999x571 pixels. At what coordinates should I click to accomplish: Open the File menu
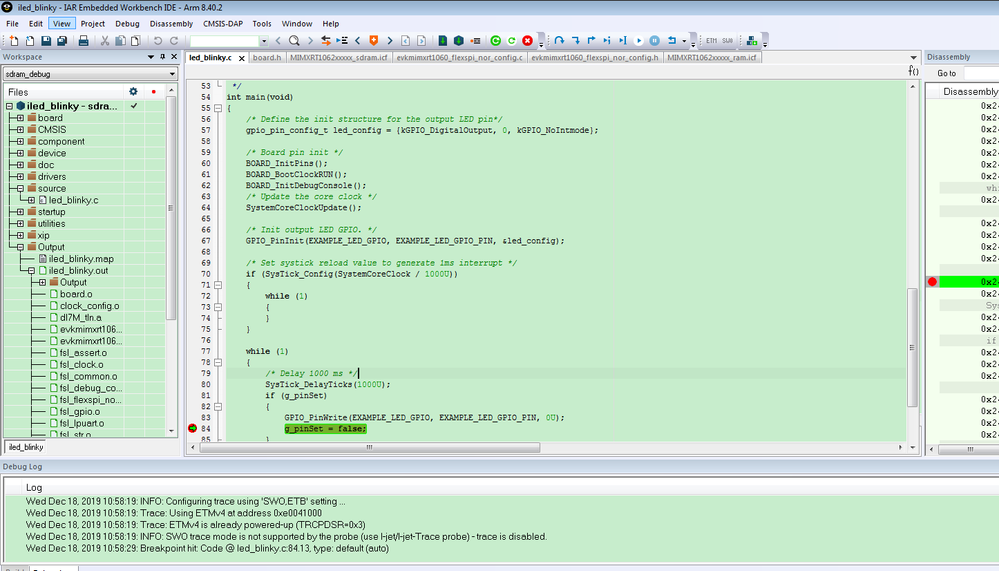[12, 24]
